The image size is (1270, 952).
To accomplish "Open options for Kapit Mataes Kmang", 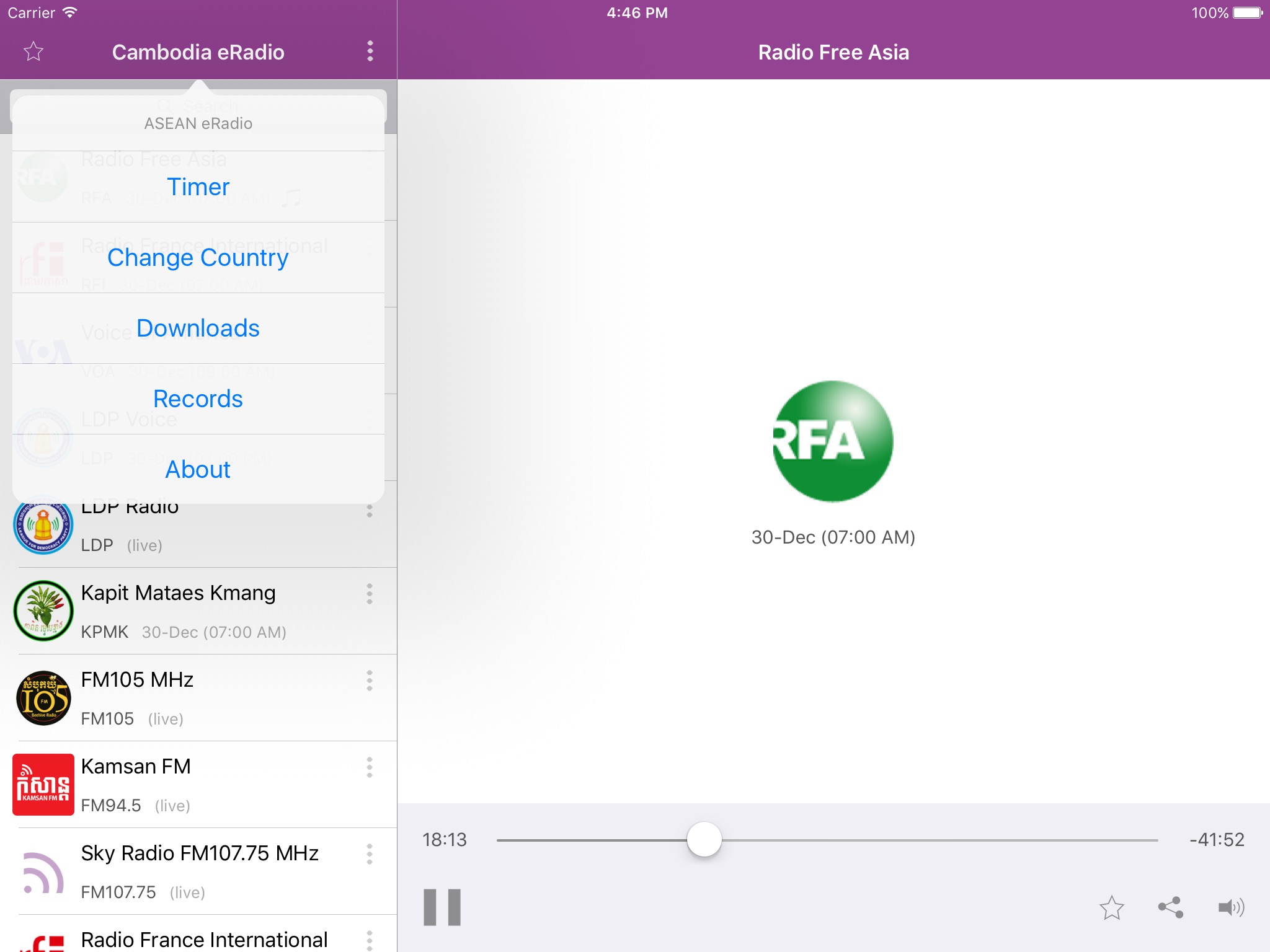I will 370,594.
